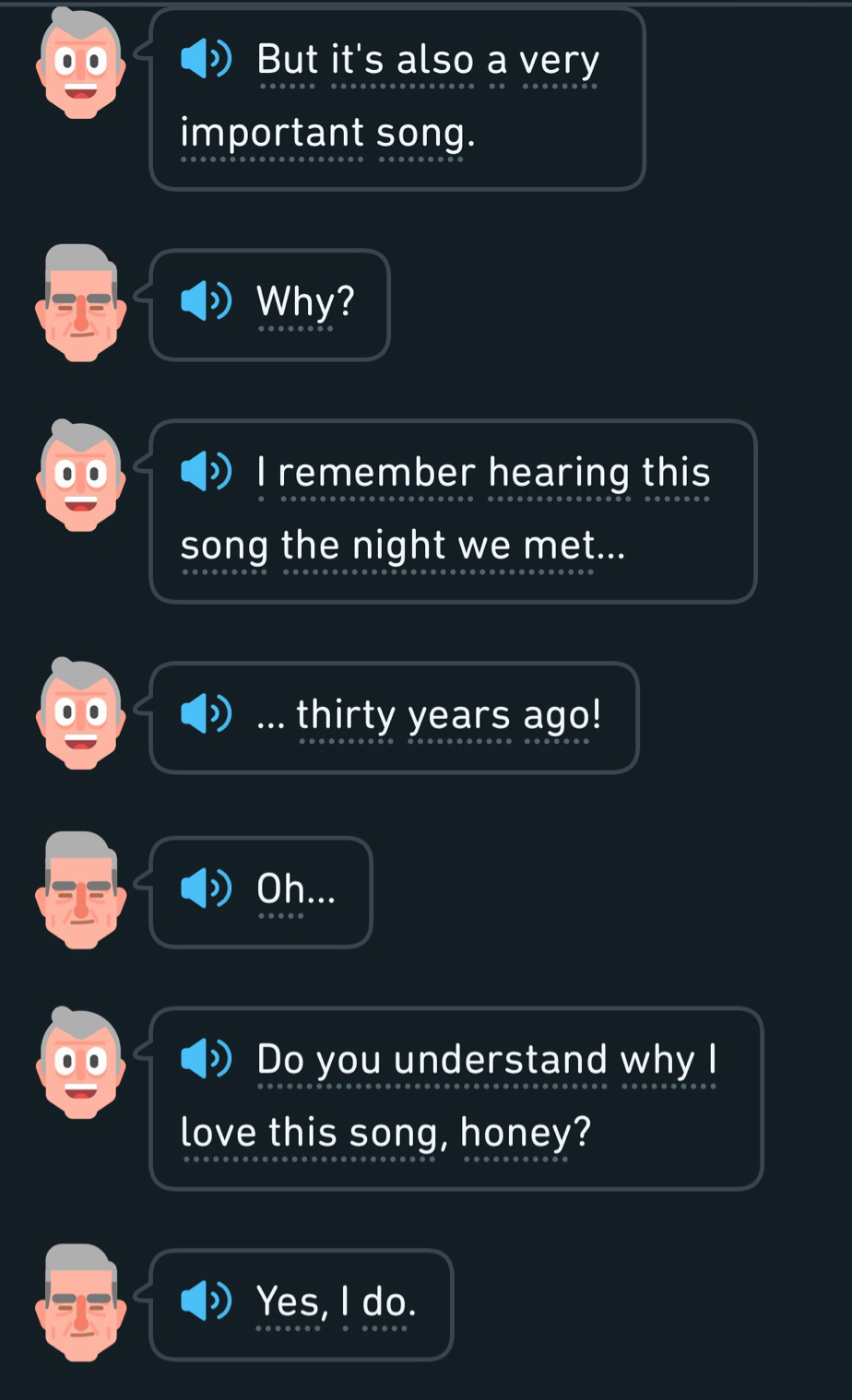Screen dimensions: 852x1400
Task: Tap the word "honey" for its translation
Action: [515, 1133]
